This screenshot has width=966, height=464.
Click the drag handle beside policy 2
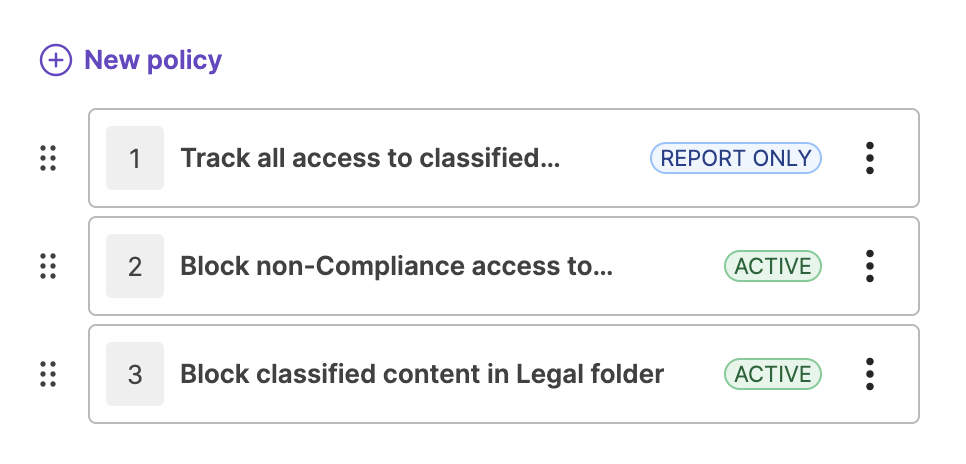click(47, 266)
